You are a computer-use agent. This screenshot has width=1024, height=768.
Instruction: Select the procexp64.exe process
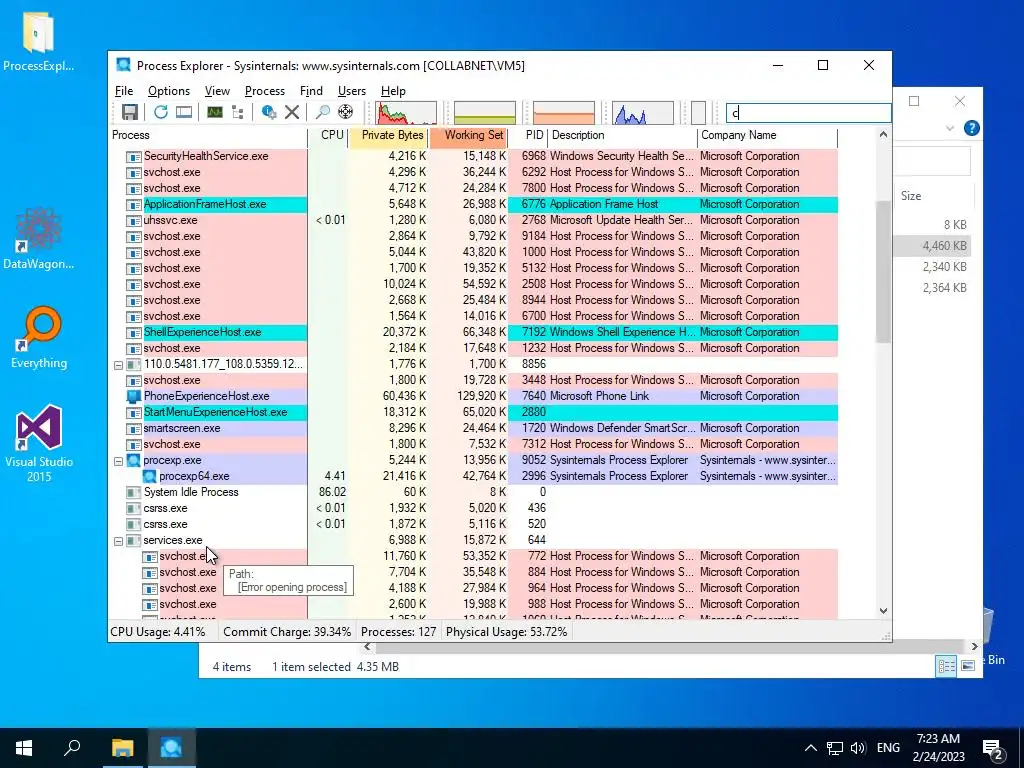tap(473, 476)
